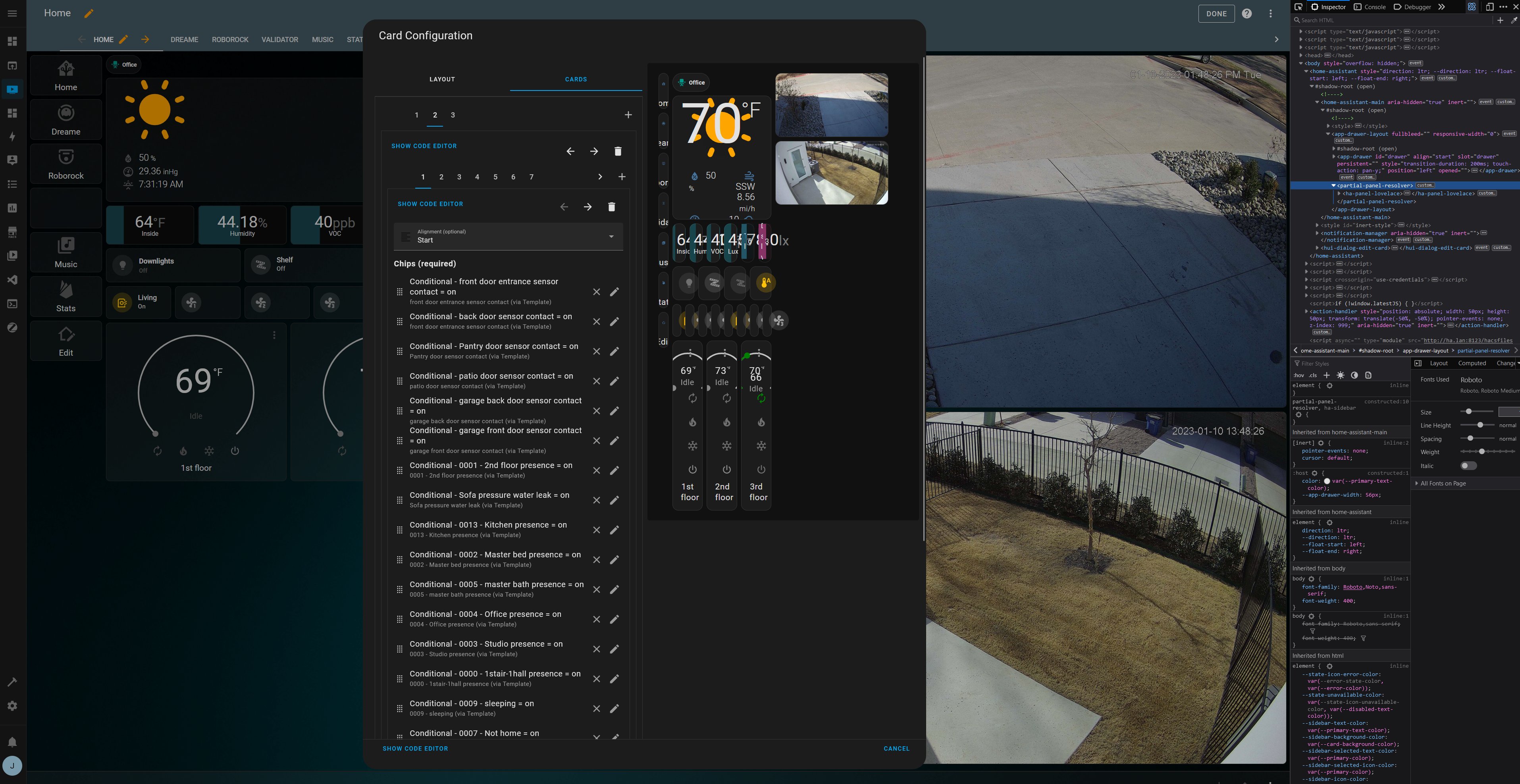Show more chip tabs via chevron after 7
The image size is (1520, 784).
pos(600,176)
